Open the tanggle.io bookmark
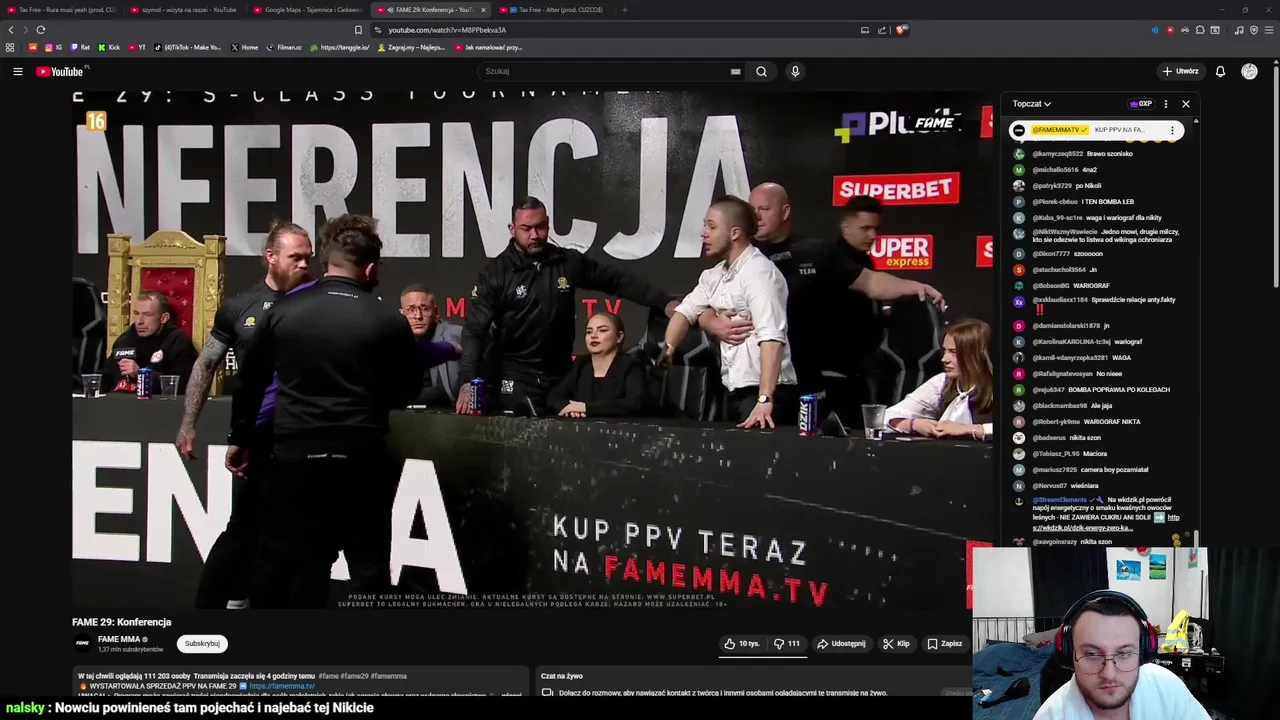Viewport: 1280px width, 720px height. point(340,47)
